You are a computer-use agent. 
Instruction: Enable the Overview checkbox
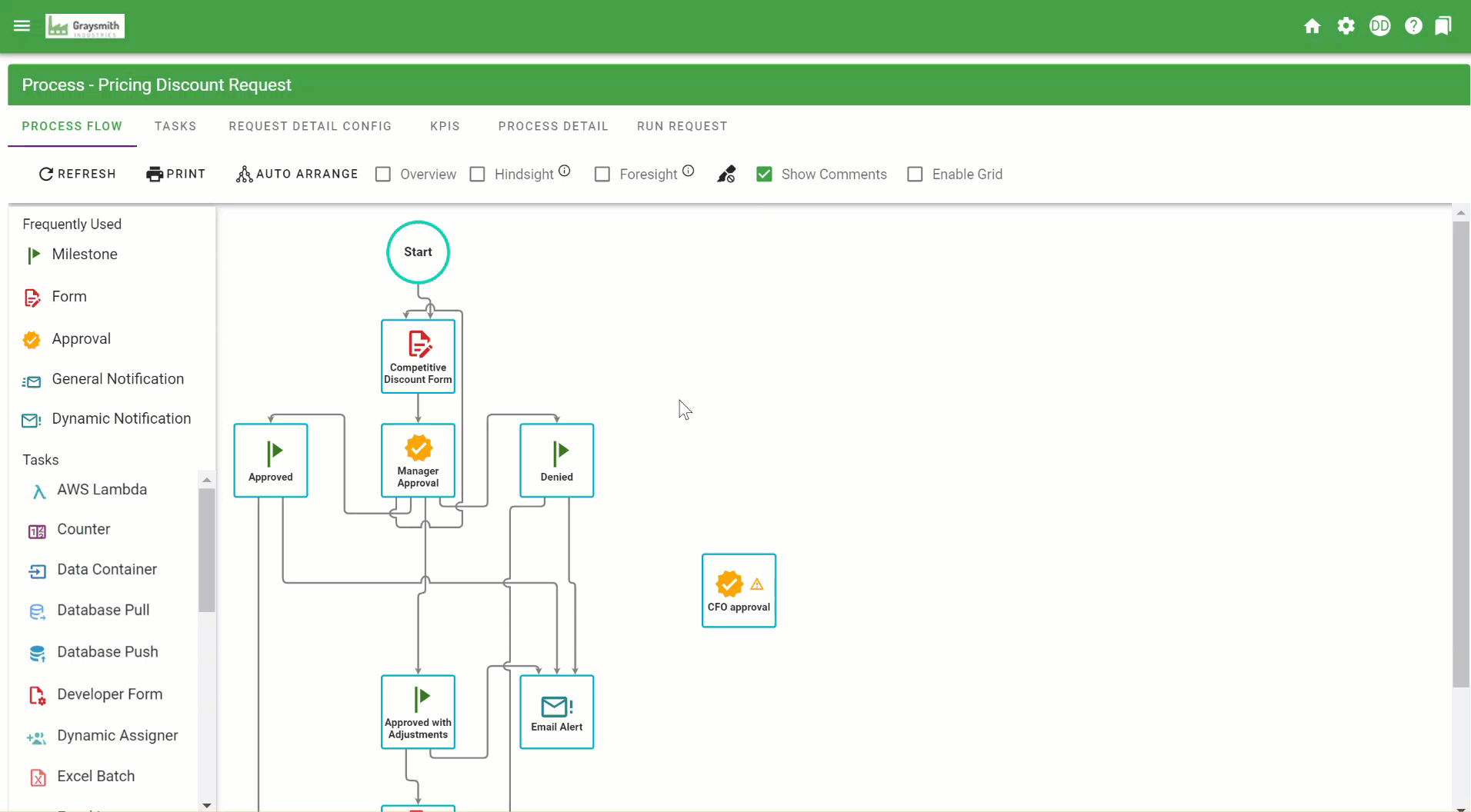click(383, 175)
